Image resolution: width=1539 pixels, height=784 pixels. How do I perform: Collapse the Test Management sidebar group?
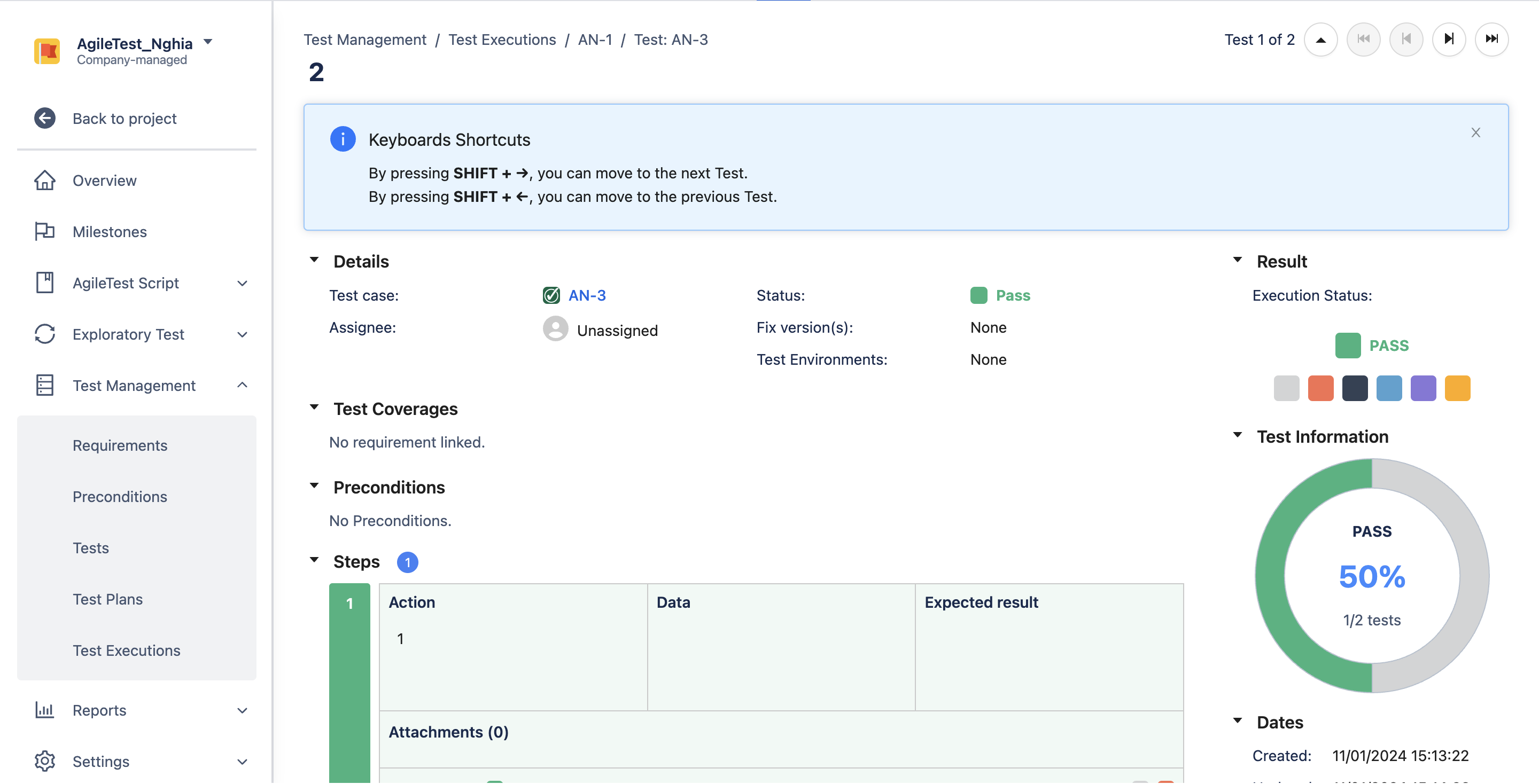click(242, 385)
